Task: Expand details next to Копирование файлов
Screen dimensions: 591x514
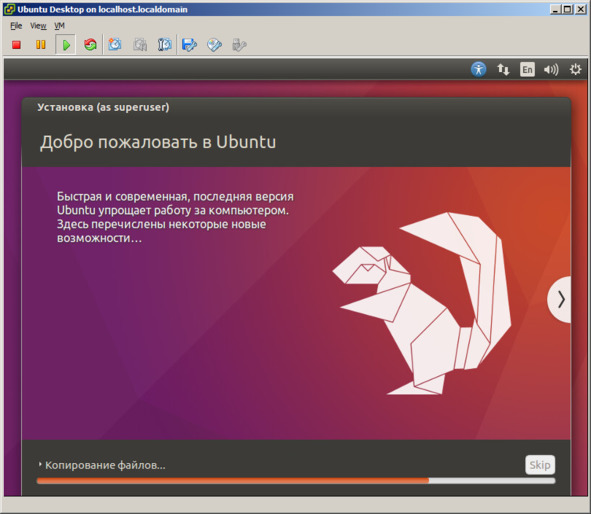Action: 40,465
